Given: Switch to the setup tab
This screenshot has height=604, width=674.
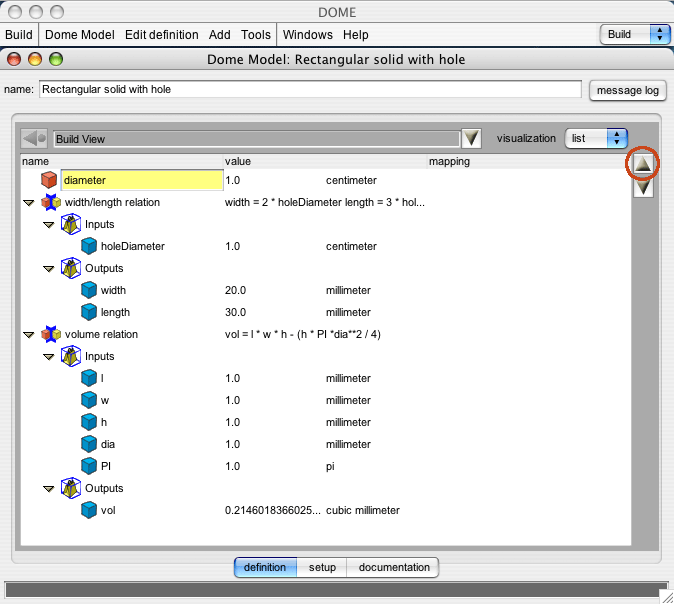Looking at the screenshot, I should [322, 567].
